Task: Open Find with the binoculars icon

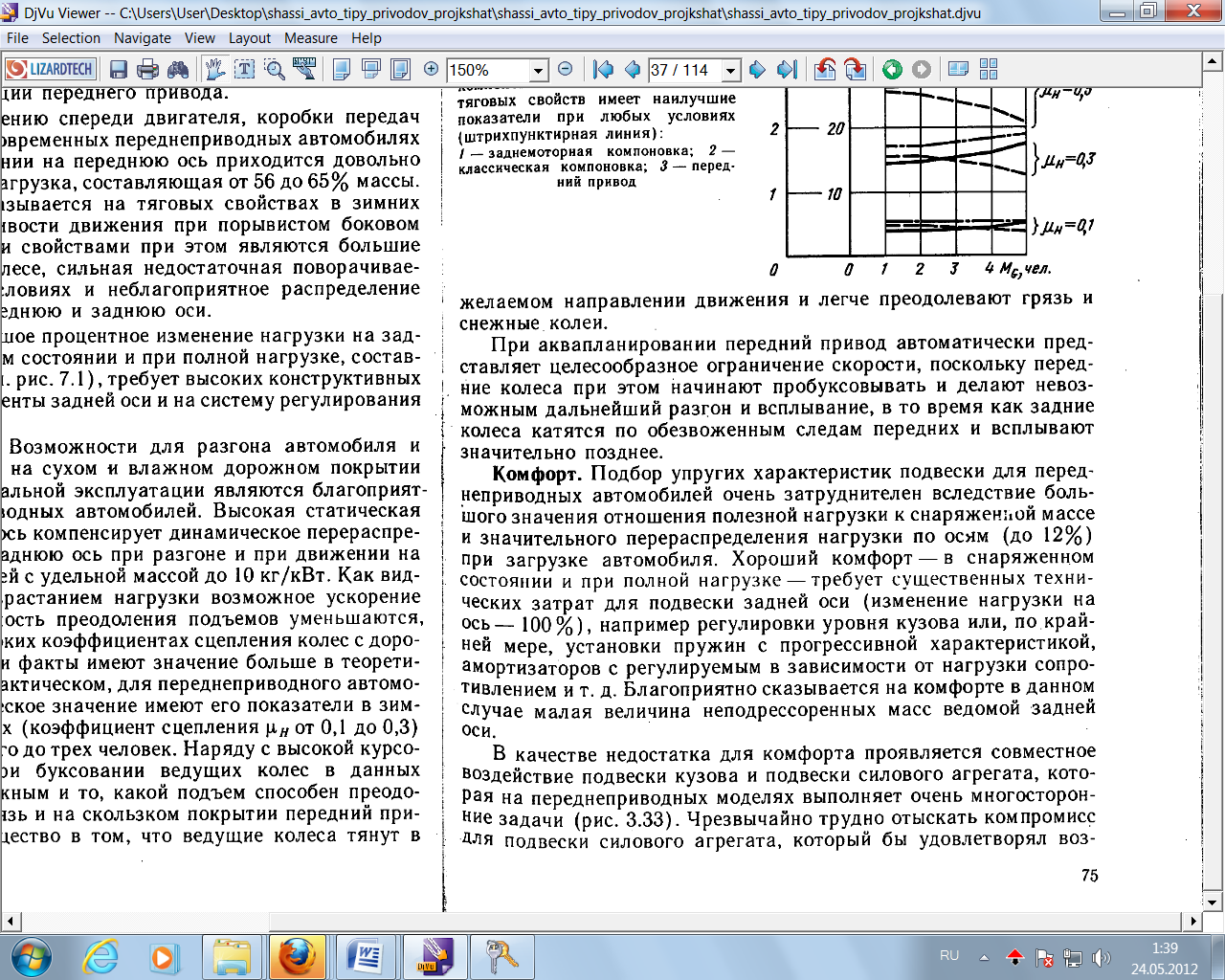Action: coord(178,69)
